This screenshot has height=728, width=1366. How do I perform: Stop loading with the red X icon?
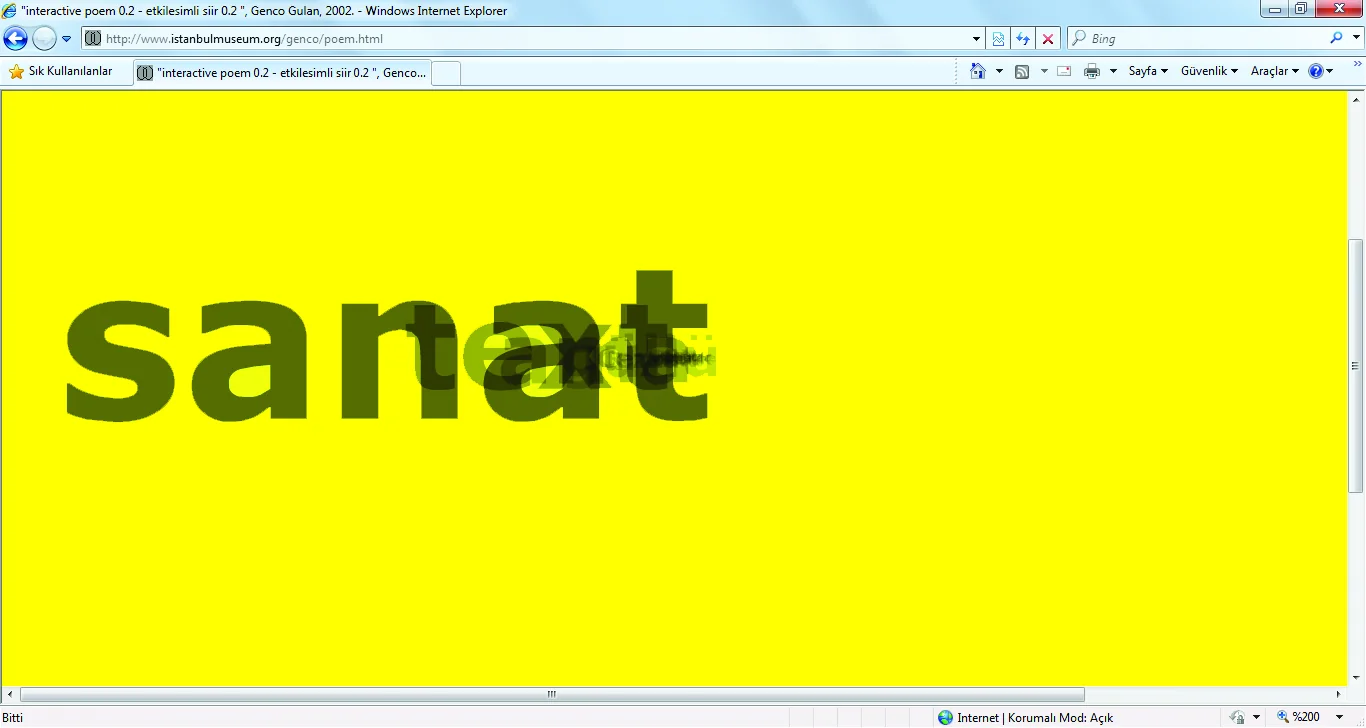1047,39
